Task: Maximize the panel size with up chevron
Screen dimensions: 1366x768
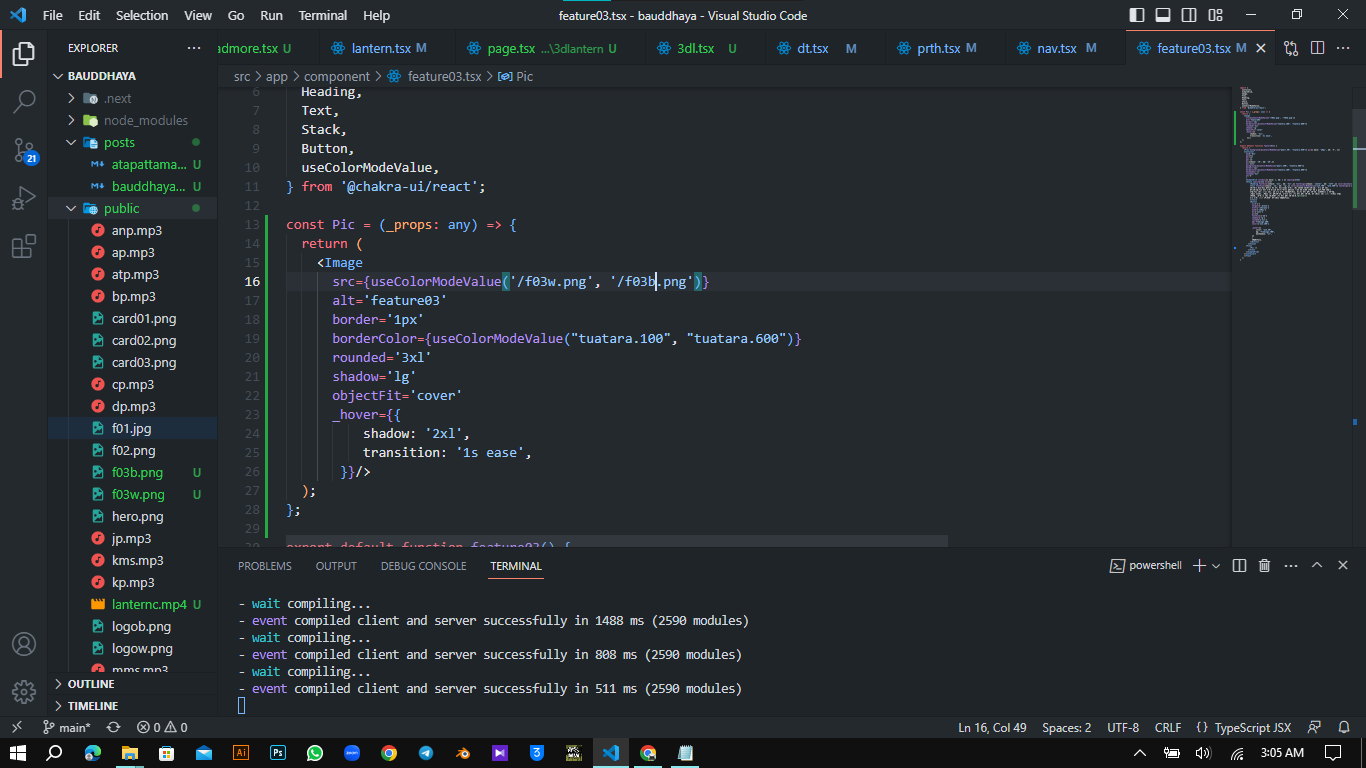Action: point(1317,566)
